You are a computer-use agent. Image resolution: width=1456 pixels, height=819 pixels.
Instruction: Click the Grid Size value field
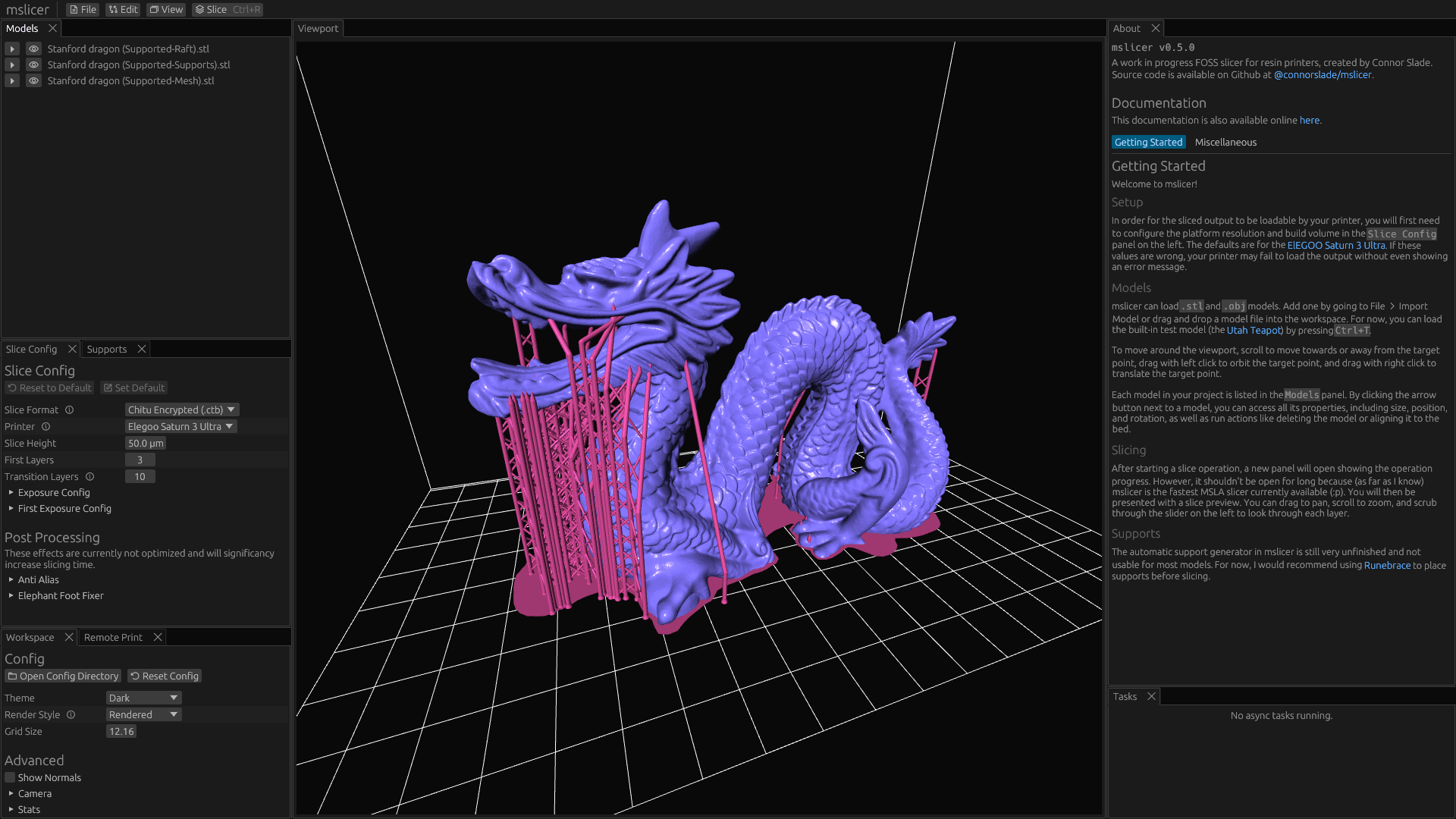click(121, 732)
